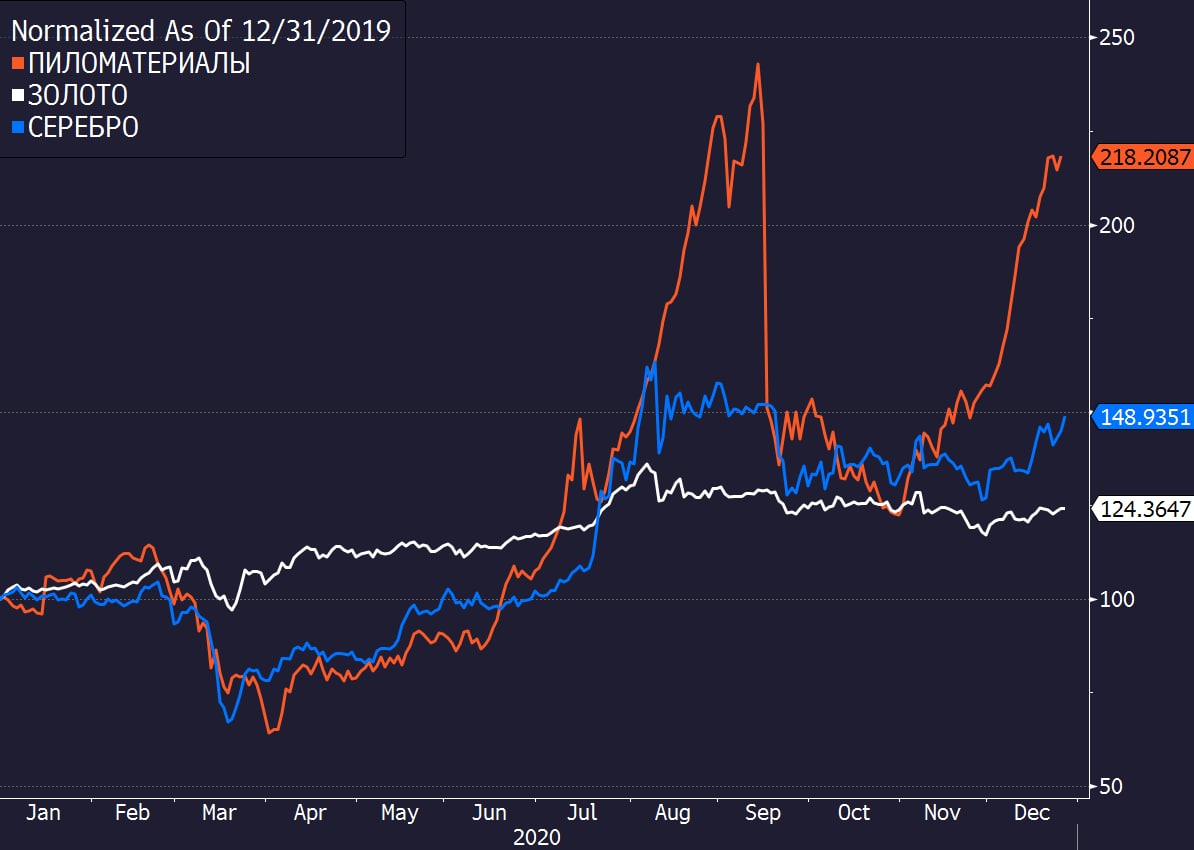Image resolution: width=1194 pixels, height=850 pixels.
Task: Click the blue 148.9351 value tag
Action: pos(1143,417)
